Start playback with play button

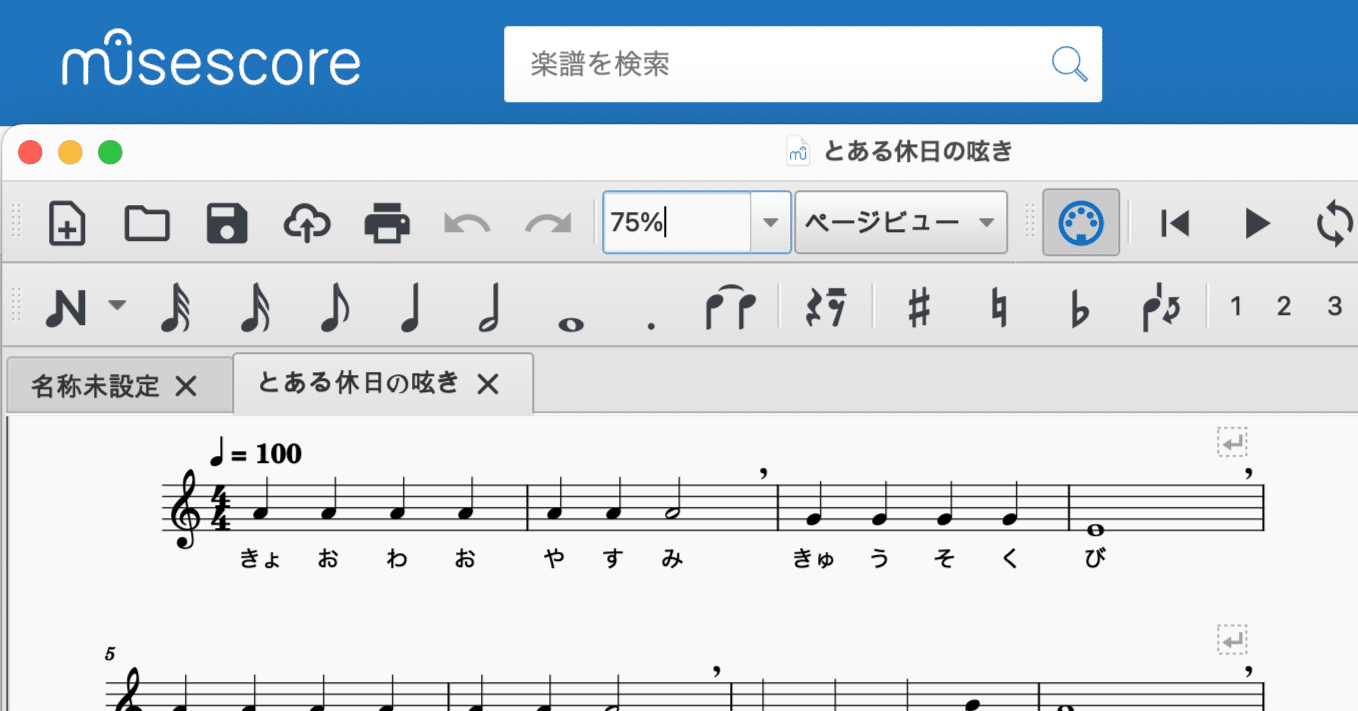click(1257, 223)
